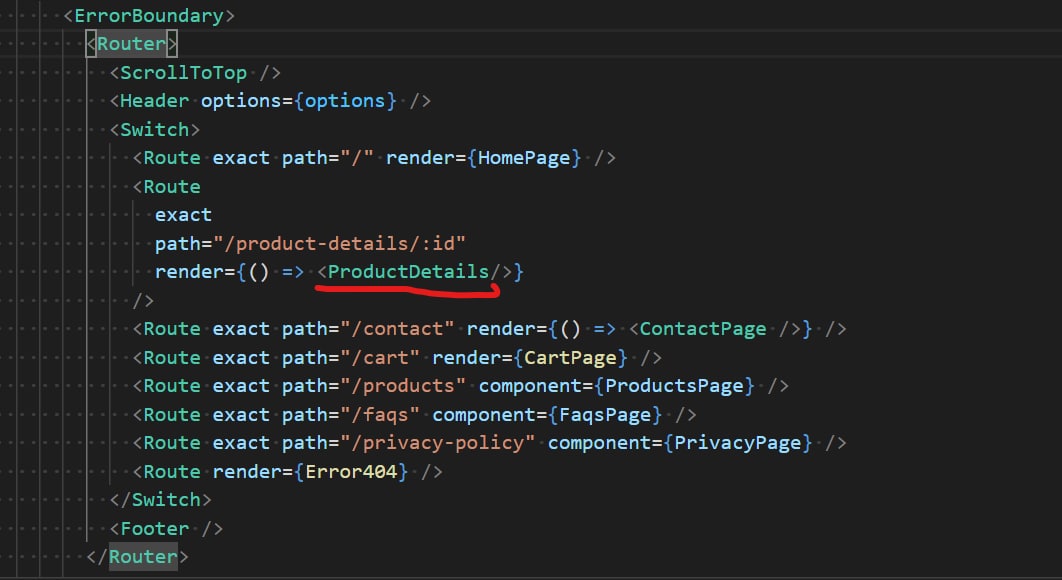
Task: Click Error404 in fallback route
Action: tap(351, 471)
